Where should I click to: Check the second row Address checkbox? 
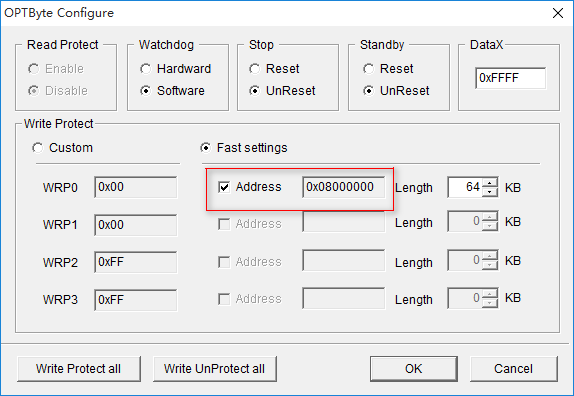point(224,224)
